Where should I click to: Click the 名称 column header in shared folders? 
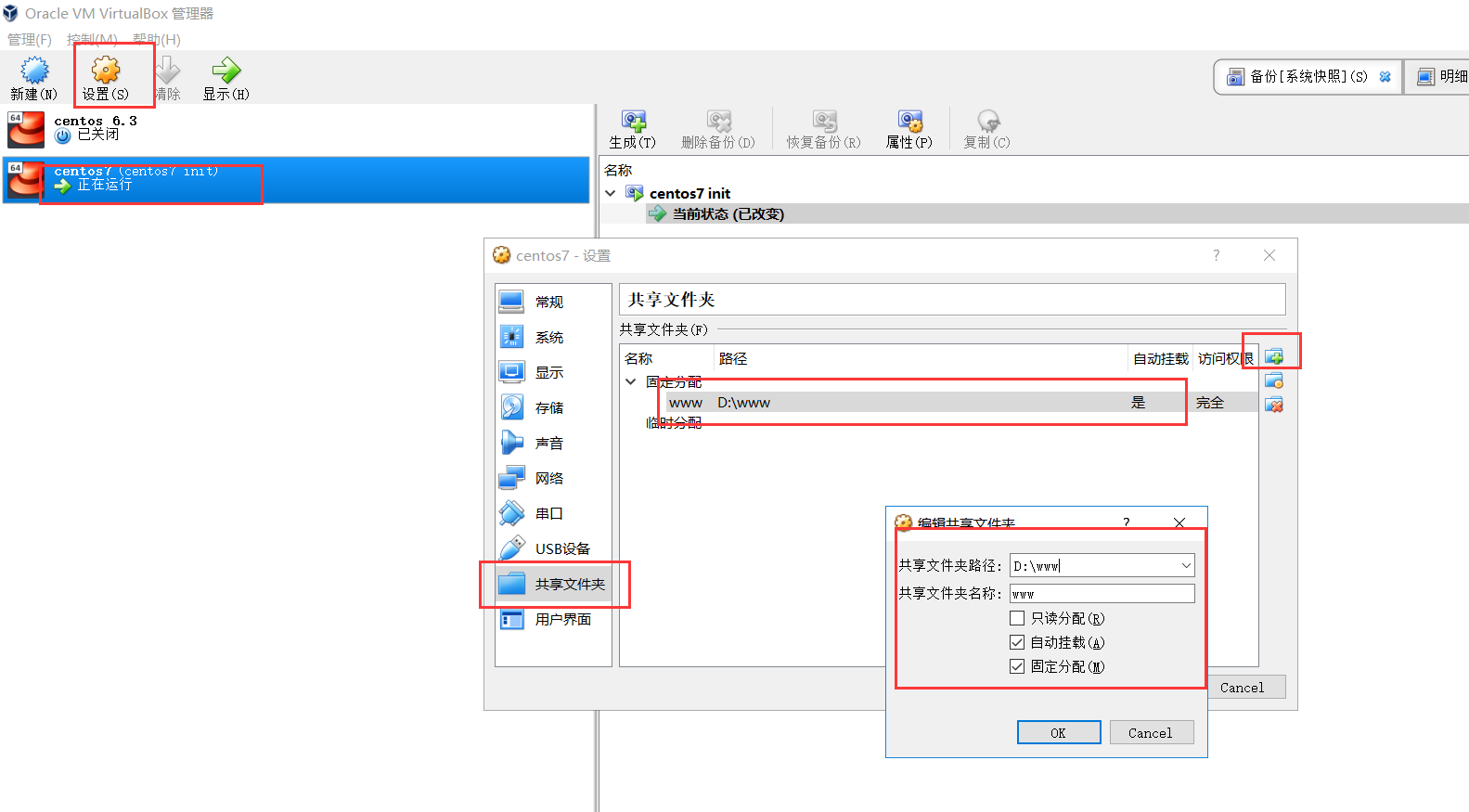[x=667, y=358]
